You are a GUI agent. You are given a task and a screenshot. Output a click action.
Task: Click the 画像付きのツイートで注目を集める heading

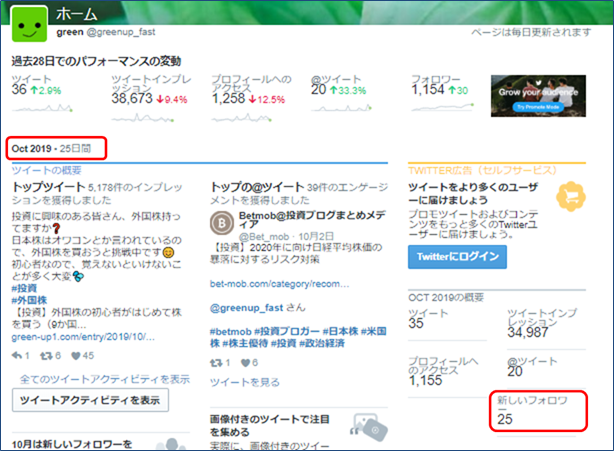coord(269,426)
